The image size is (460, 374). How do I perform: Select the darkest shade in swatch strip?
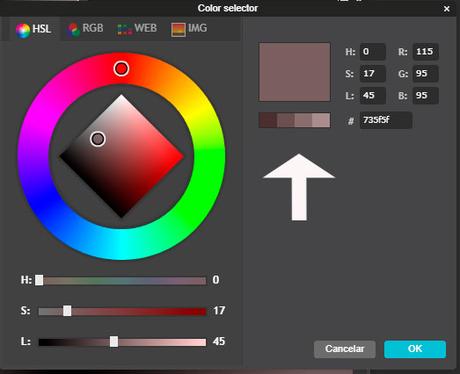268,120
